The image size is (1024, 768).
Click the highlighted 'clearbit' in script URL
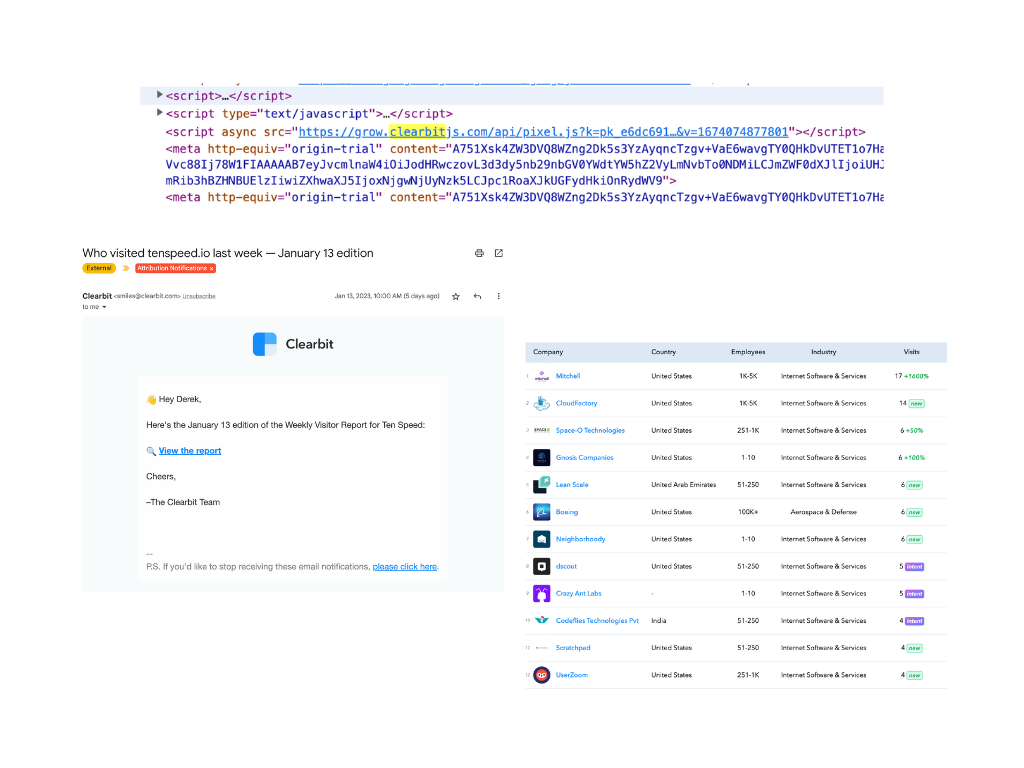(x=417, y=132)
